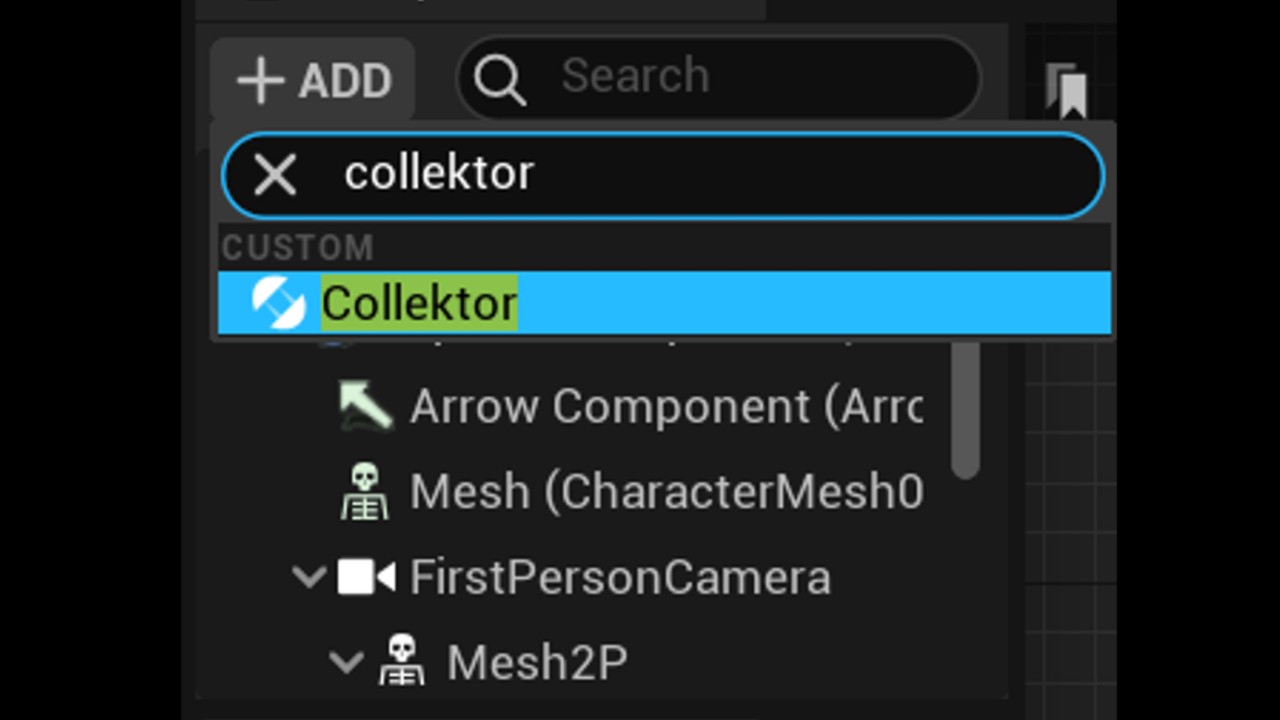Viewport: 1280px width, 720px height.
Task: Click the CUSTOM category header
Action: [296, 247]
